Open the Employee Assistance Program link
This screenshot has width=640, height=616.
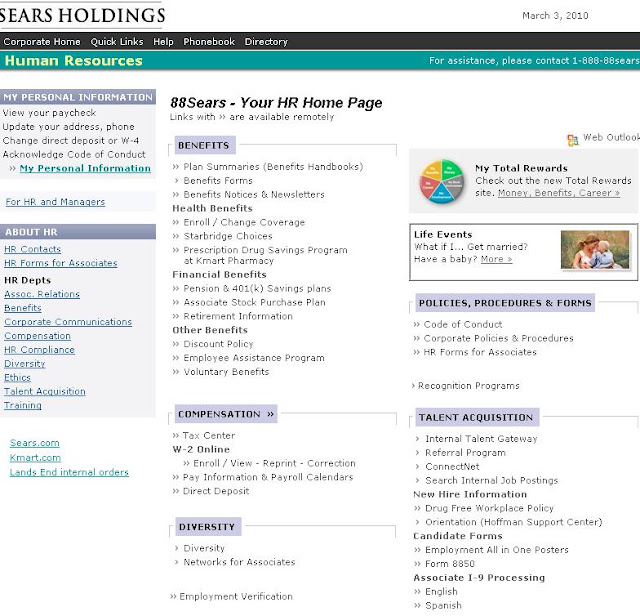point(254,358)
